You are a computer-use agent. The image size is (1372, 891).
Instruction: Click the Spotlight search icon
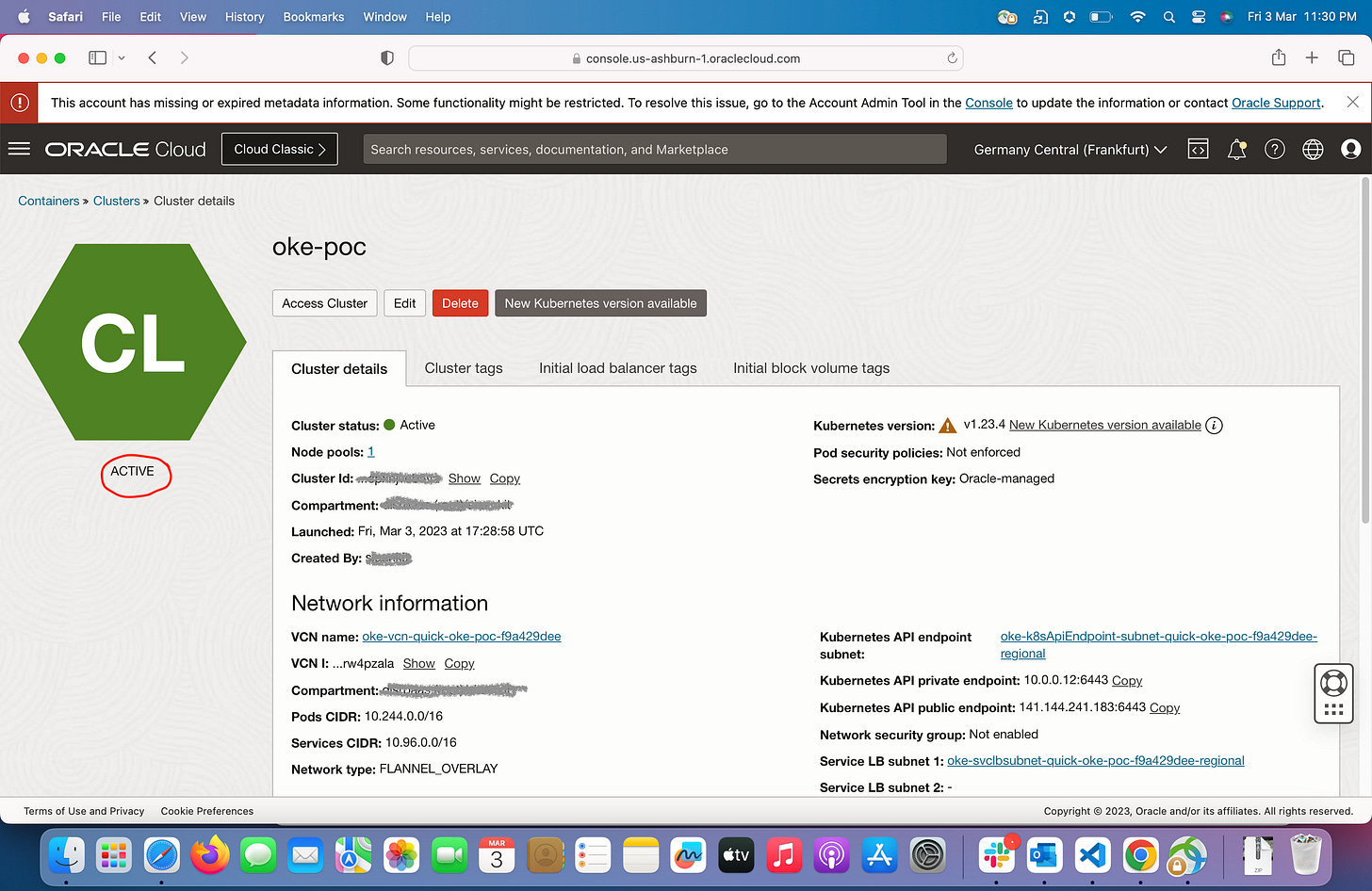(1168, 17)
